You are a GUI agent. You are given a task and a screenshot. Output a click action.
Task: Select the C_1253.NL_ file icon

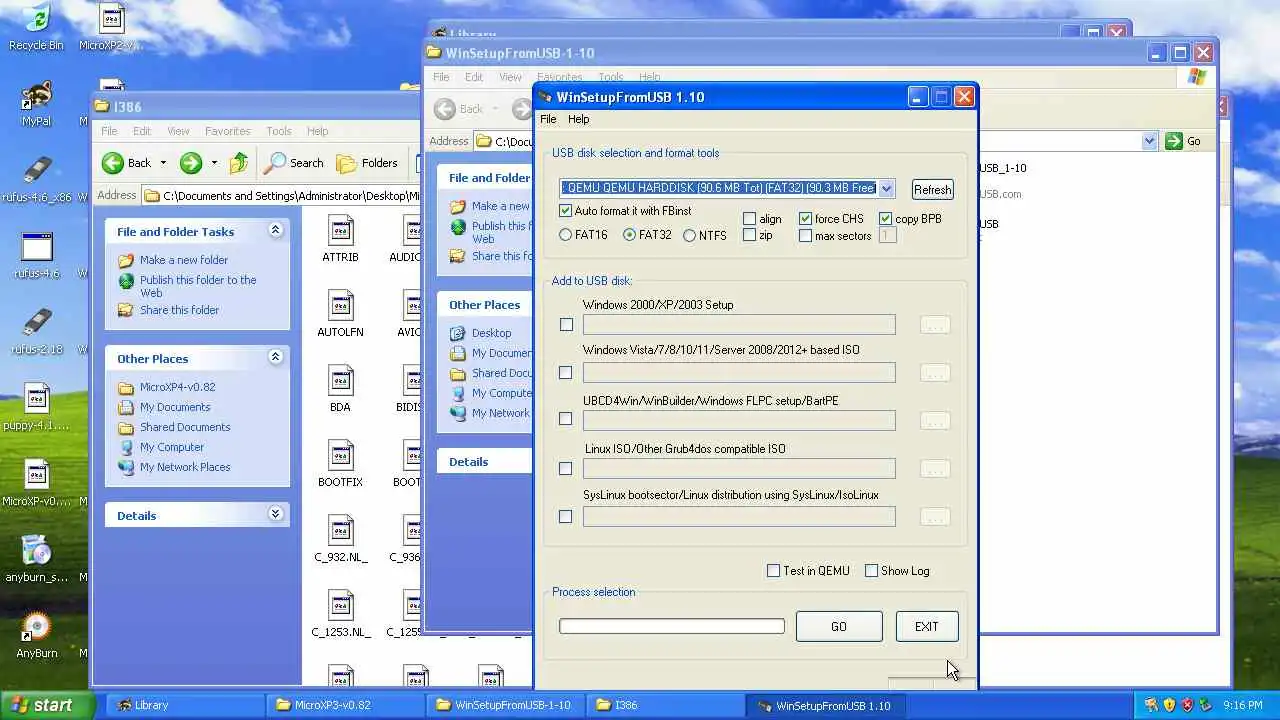pos(340,614)
